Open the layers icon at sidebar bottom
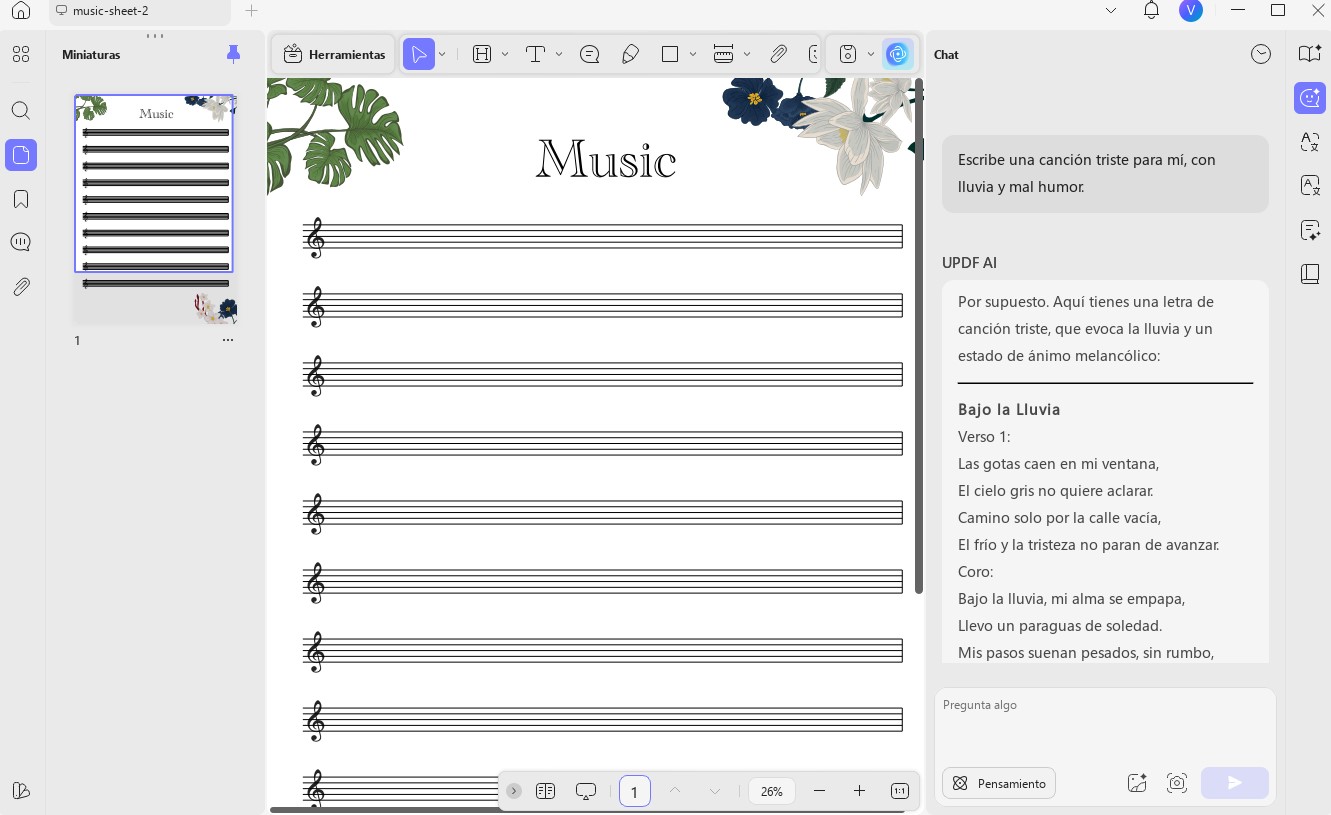1331x815 pixels. point(21,790)
